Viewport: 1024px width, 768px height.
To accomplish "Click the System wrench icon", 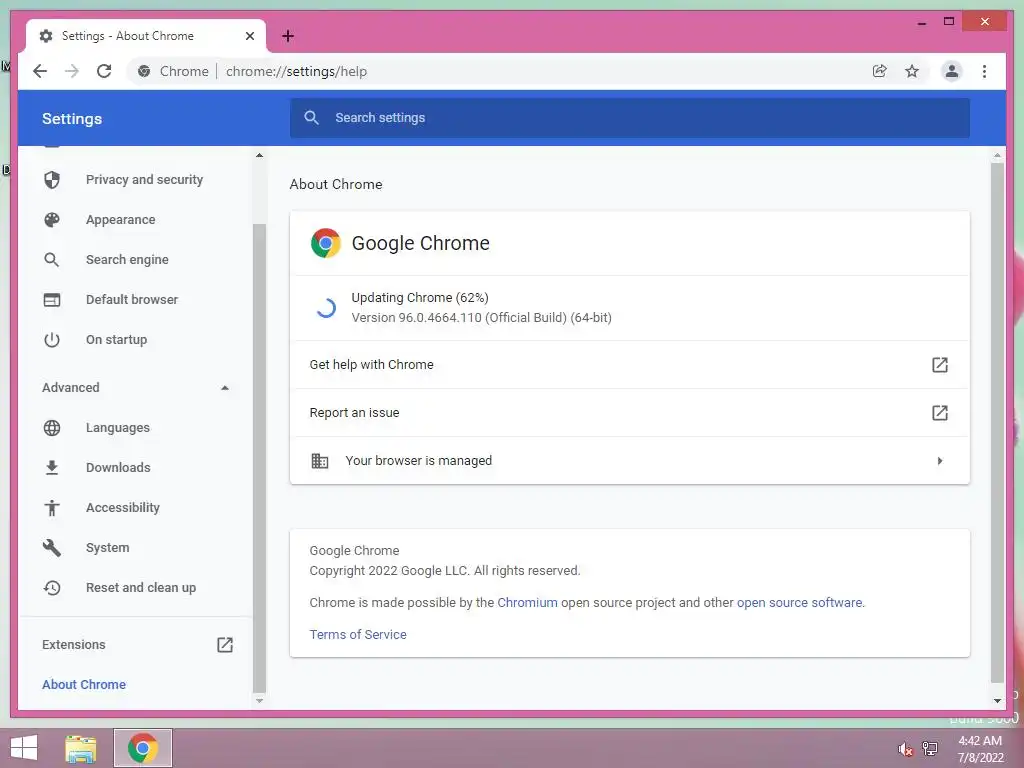I will point(52,547).
